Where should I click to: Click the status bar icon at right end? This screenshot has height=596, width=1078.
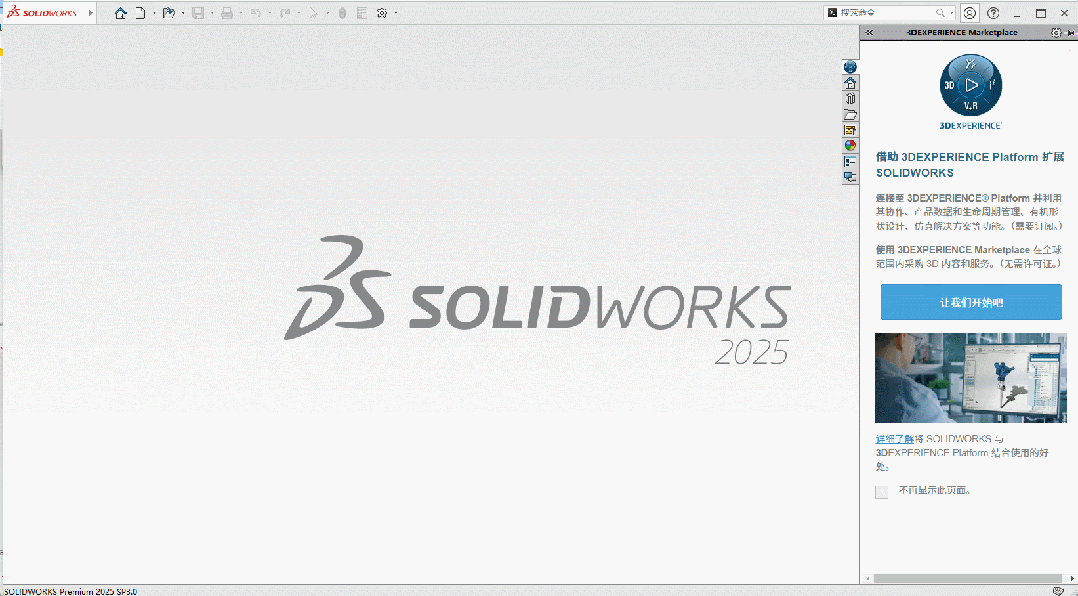click(1059, 591)
